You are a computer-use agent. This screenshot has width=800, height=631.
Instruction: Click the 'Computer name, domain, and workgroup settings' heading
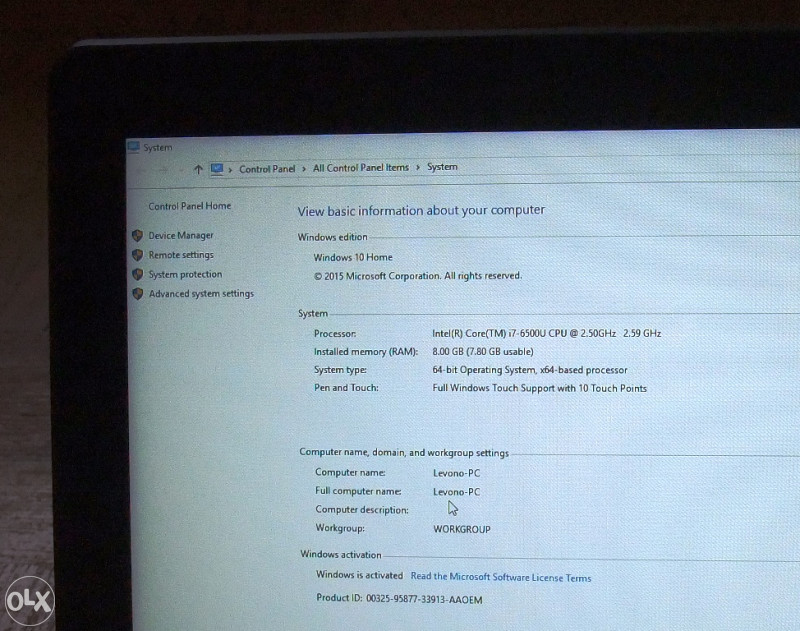tap(404, 452)
